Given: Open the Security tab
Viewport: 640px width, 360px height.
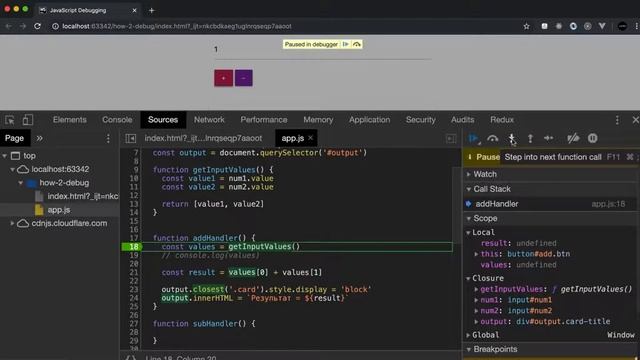Looking at the screenshot, I should point(420,120).
